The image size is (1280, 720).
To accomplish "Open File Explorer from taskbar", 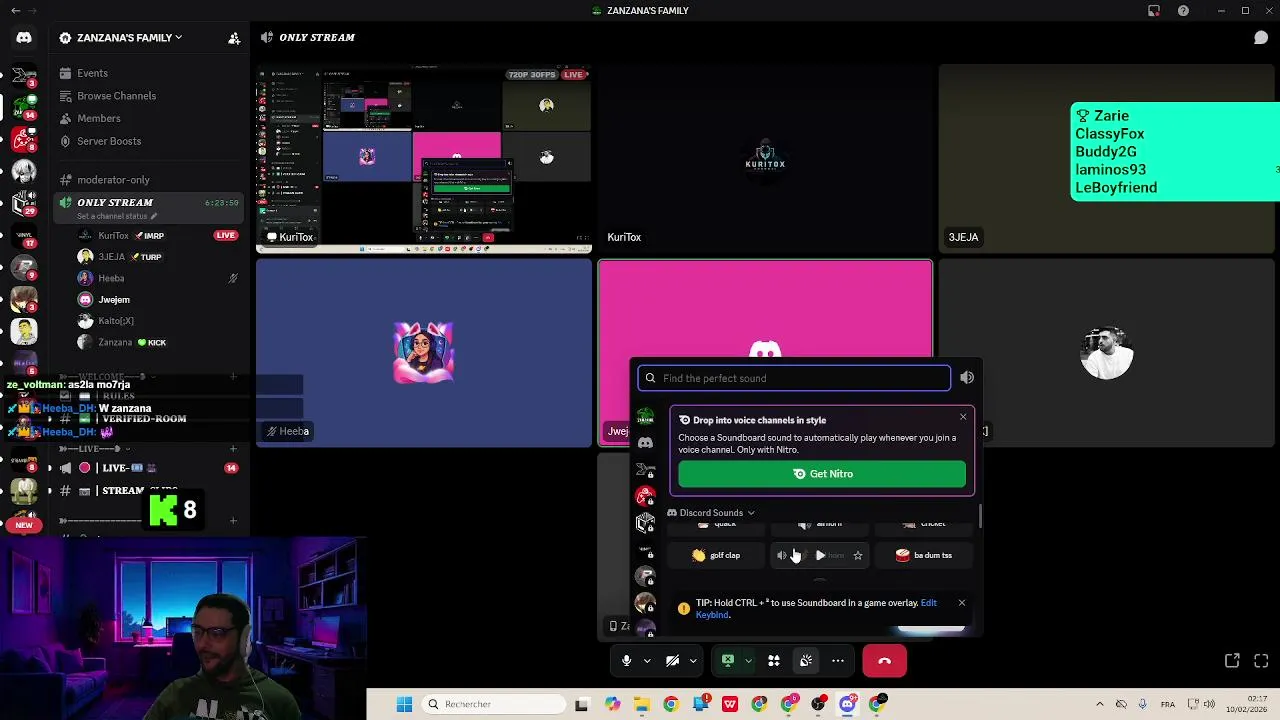I will click(642, 704).
